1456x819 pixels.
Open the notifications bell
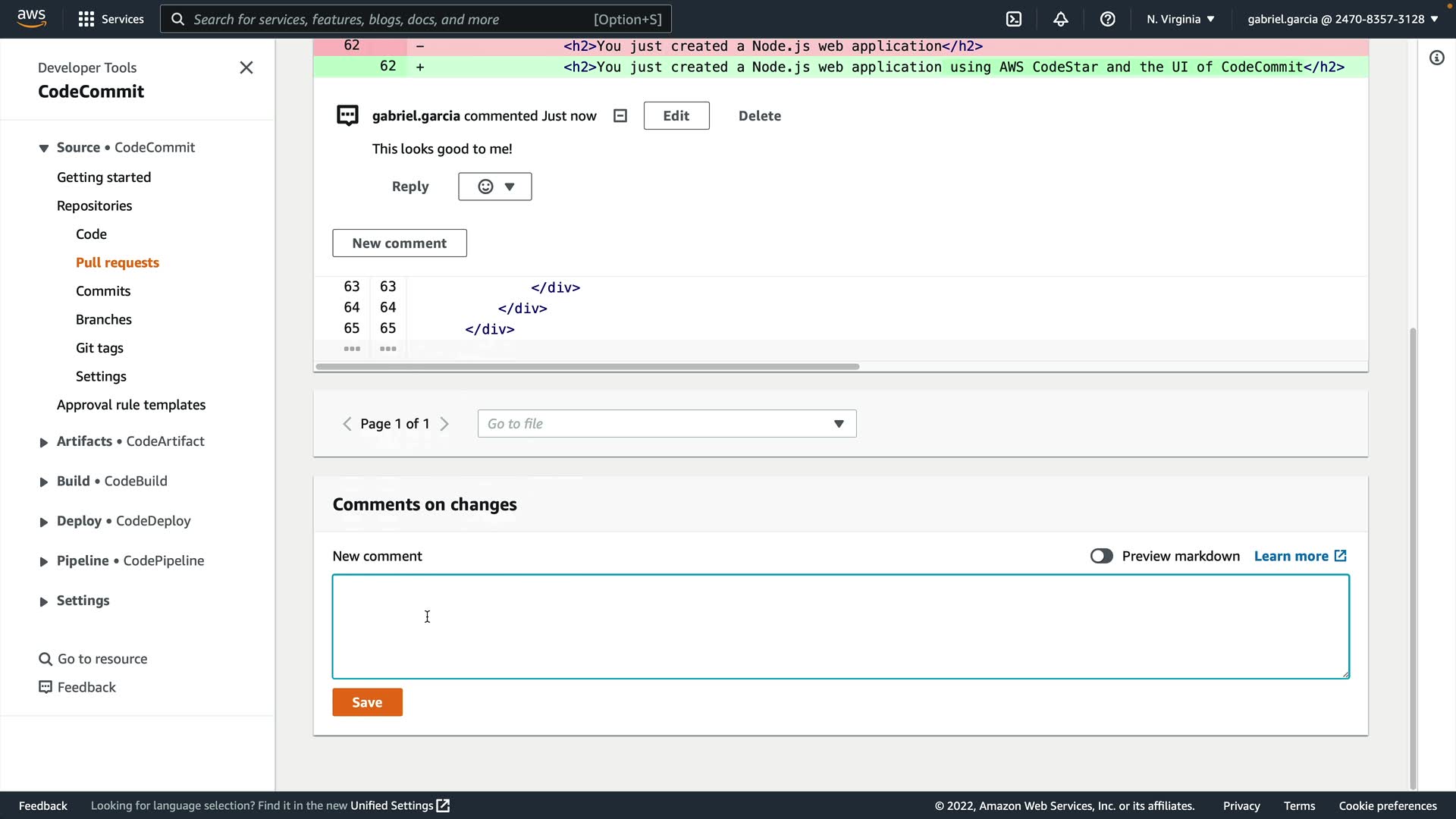[x=1061, y=19]
